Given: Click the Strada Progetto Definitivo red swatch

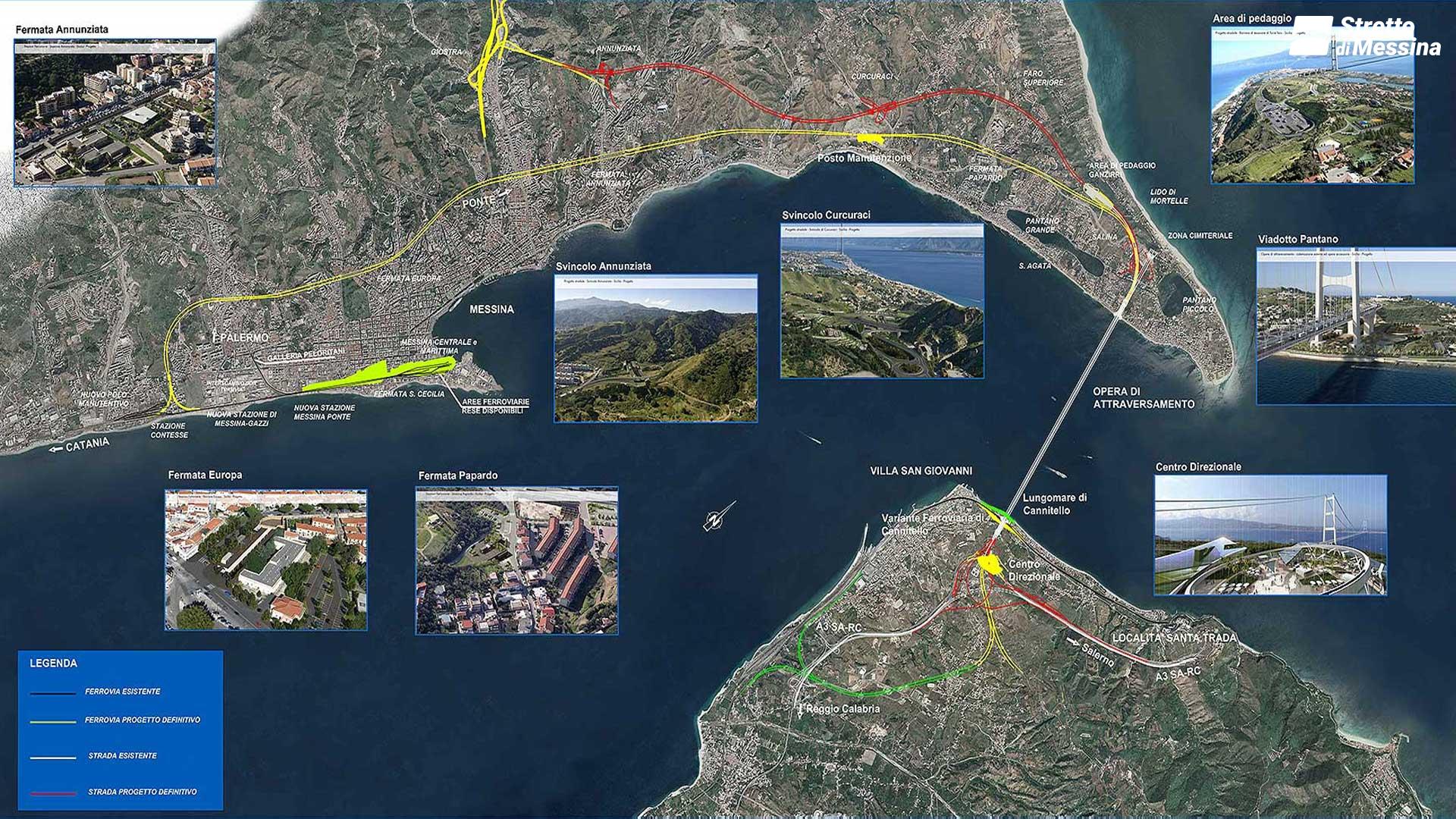Looking at the screenshot, I should (55, 791).
